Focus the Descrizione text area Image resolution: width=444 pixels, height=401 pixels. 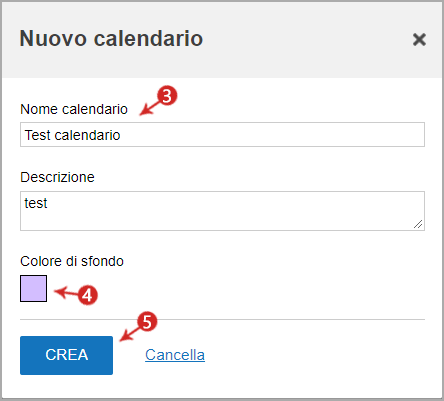pos(222,211)
